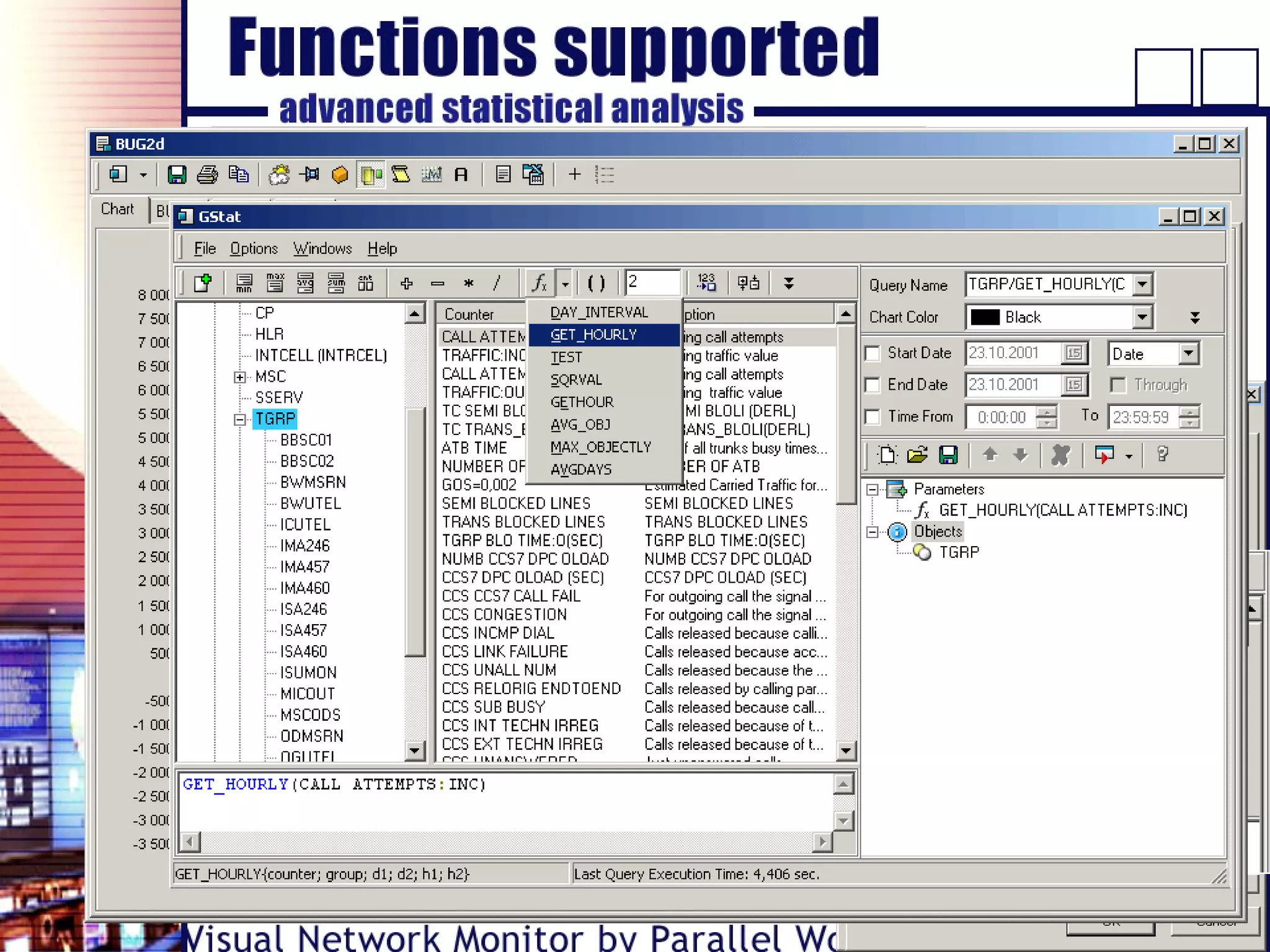The image size is (1270, 952).
Task: Choose AVG_OBJ from function list
Action: (605, 425)
